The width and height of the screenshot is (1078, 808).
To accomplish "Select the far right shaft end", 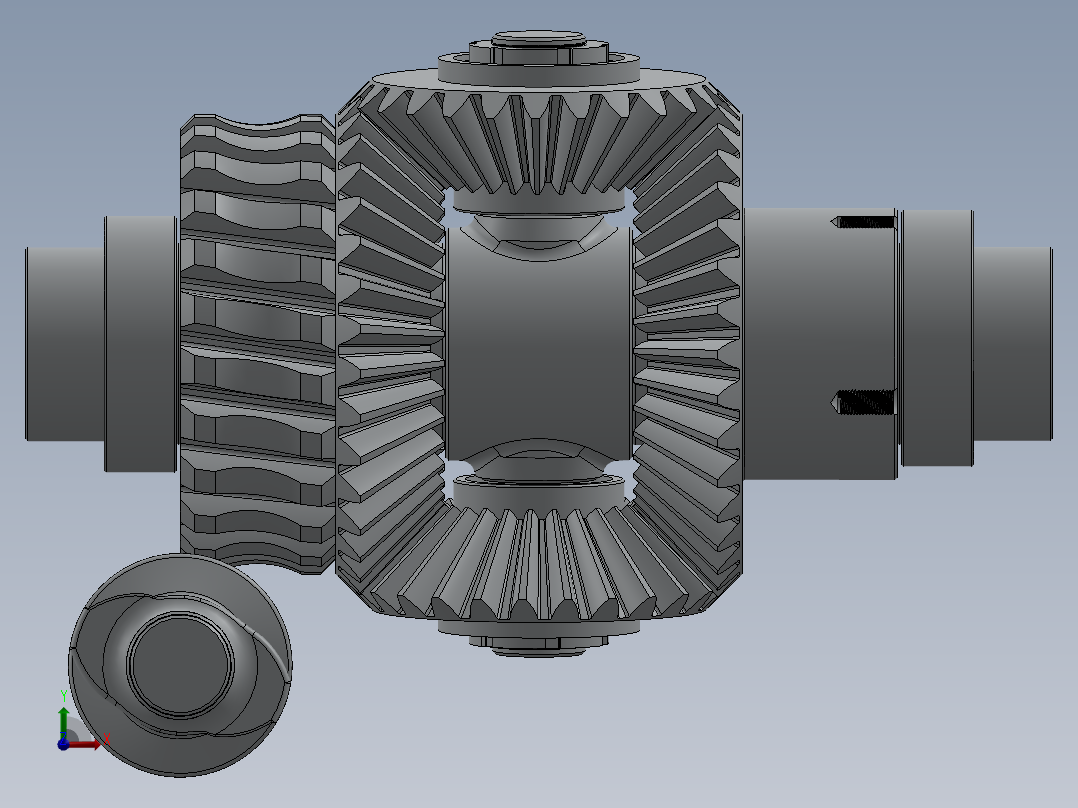I will tap(1013, 344).
